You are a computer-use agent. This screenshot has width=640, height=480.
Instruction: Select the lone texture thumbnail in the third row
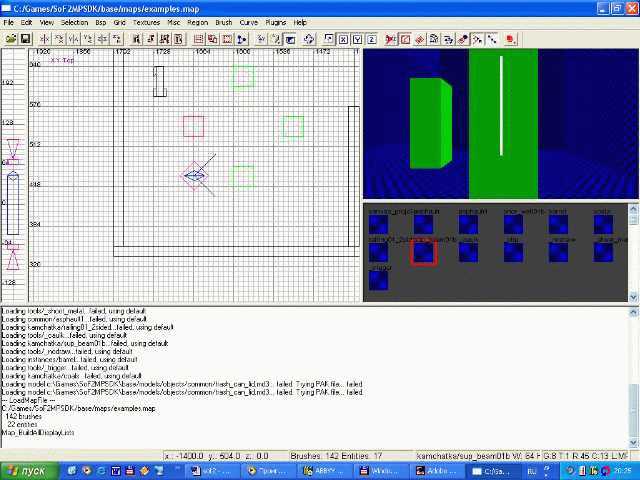[378, 280]
